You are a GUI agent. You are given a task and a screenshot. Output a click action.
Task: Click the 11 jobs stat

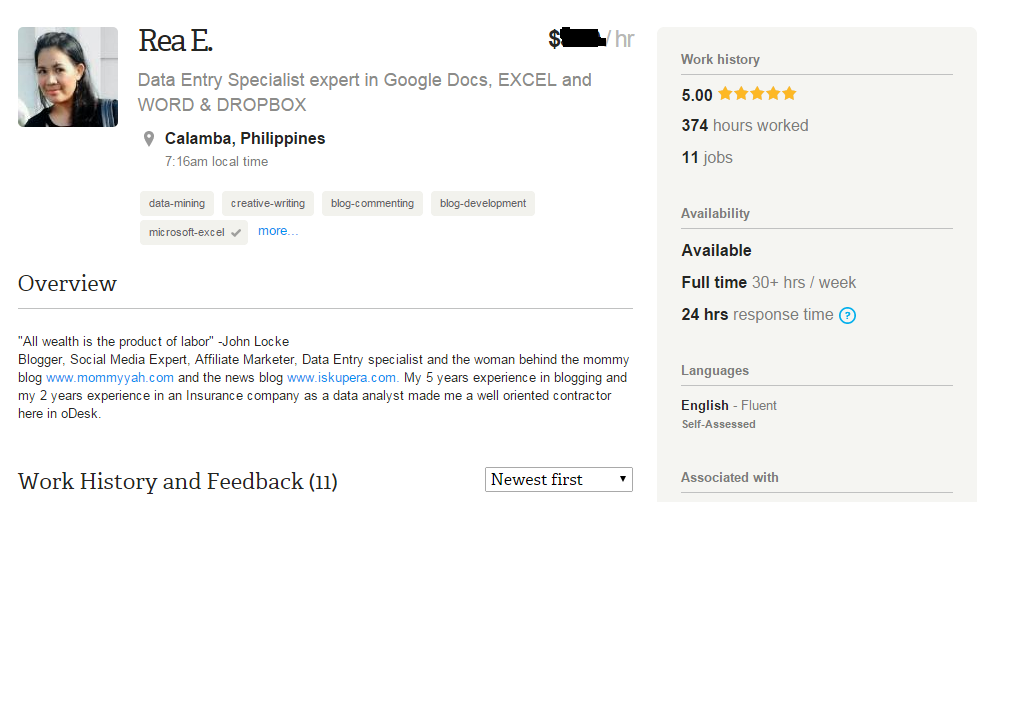point(707,158)
